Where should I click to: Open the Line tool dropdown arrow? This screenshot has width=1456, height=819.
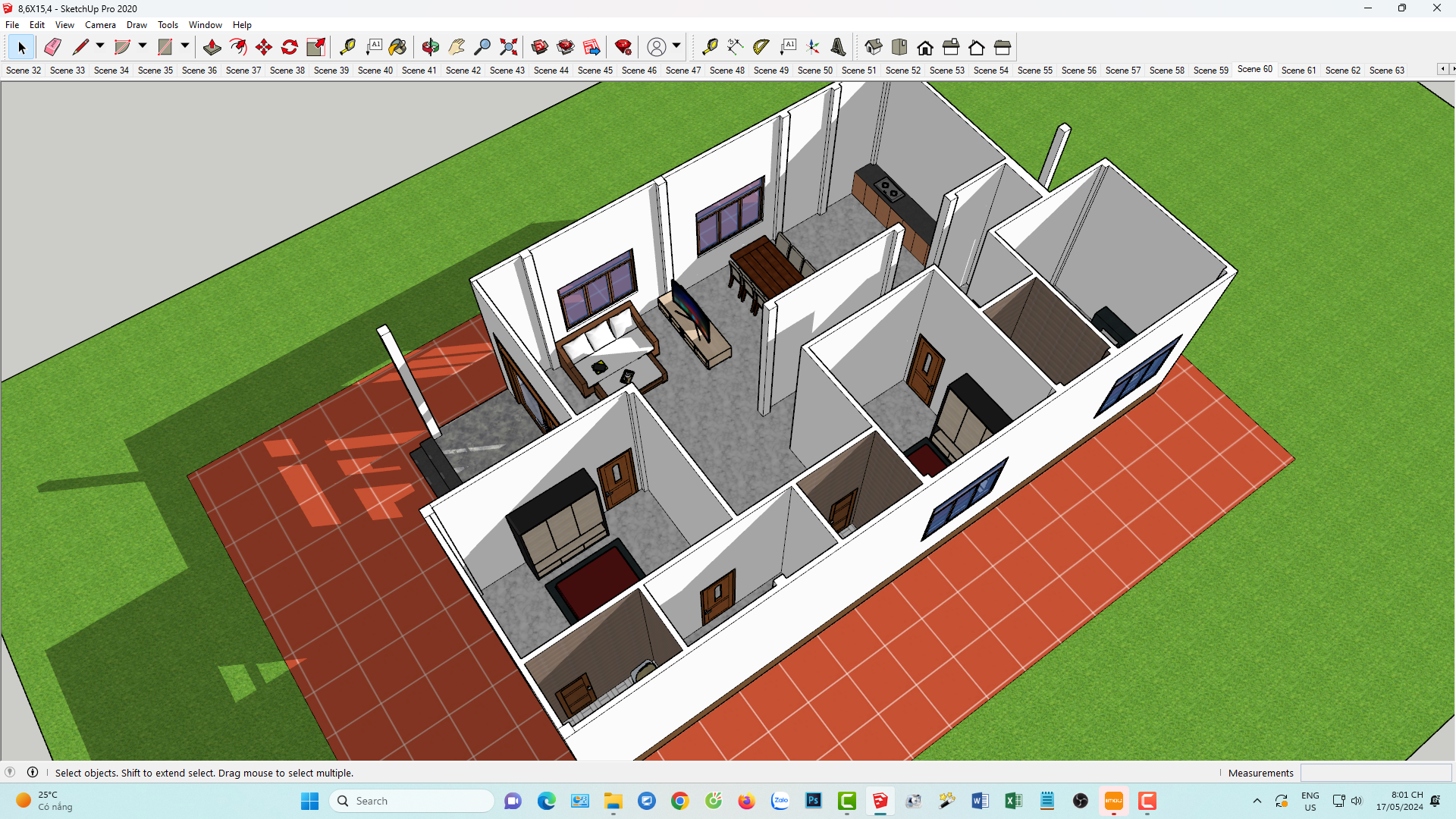click(99, 46)
